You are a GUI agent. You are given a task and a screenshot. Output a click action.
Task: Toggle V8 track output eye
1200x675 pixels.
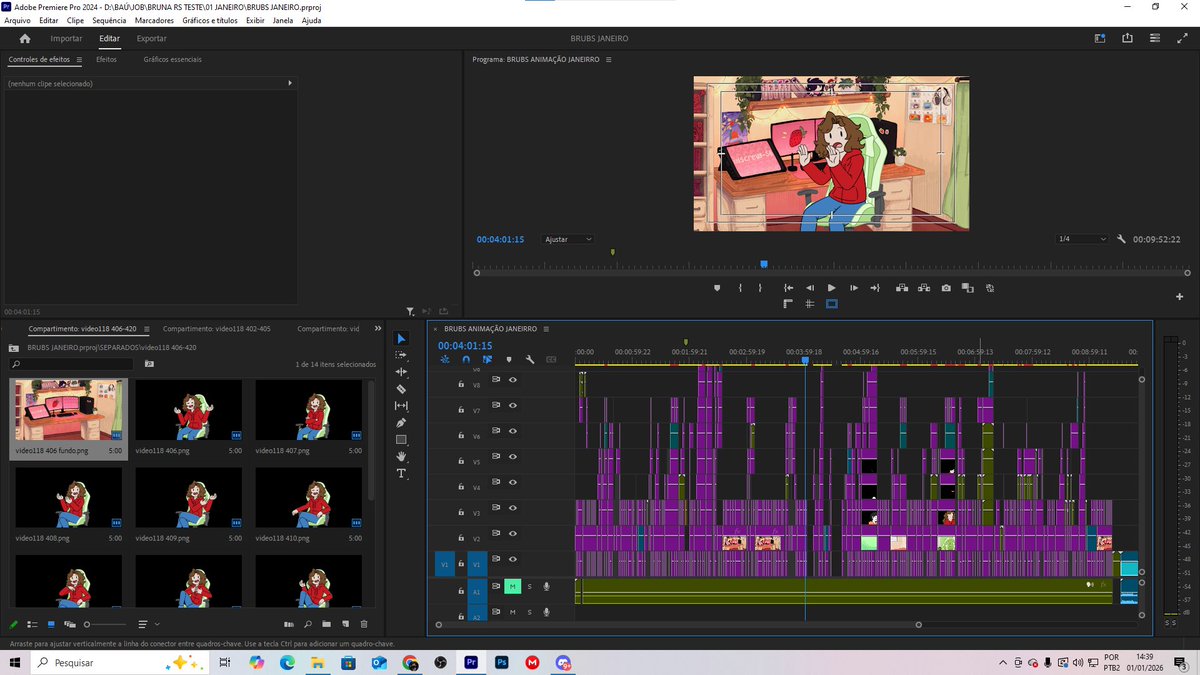tap(512, 380)
